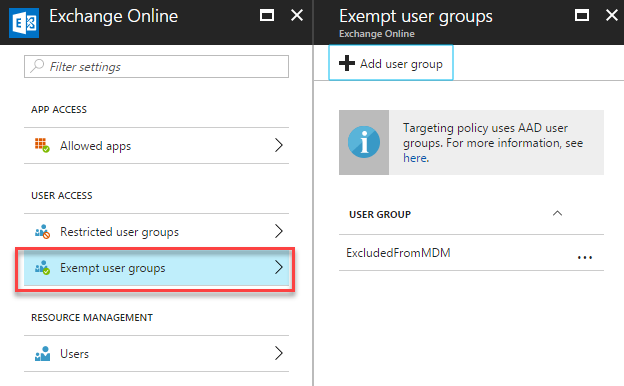Close the Exempt user groups blade
The image size is (624, 386).
click(612, 16)
